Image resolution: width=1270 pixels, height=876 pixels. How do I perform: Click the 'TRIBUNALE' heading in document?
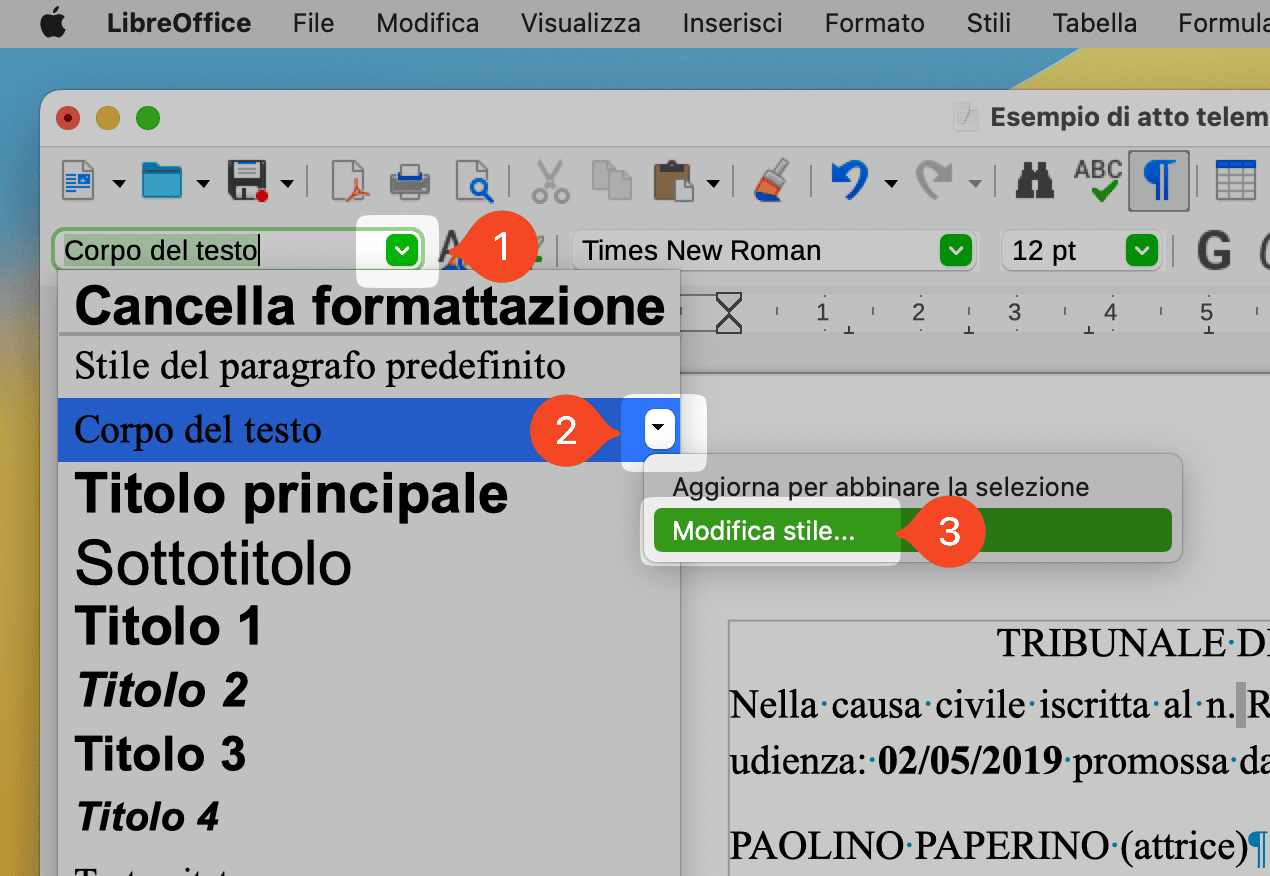[1111, 644]
